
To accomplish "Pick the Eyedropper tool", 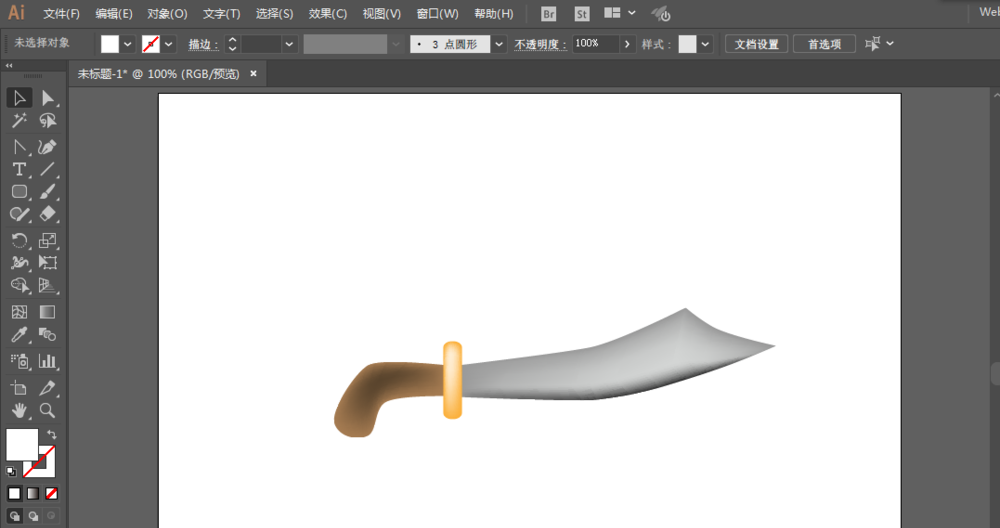I will point(19,336).
